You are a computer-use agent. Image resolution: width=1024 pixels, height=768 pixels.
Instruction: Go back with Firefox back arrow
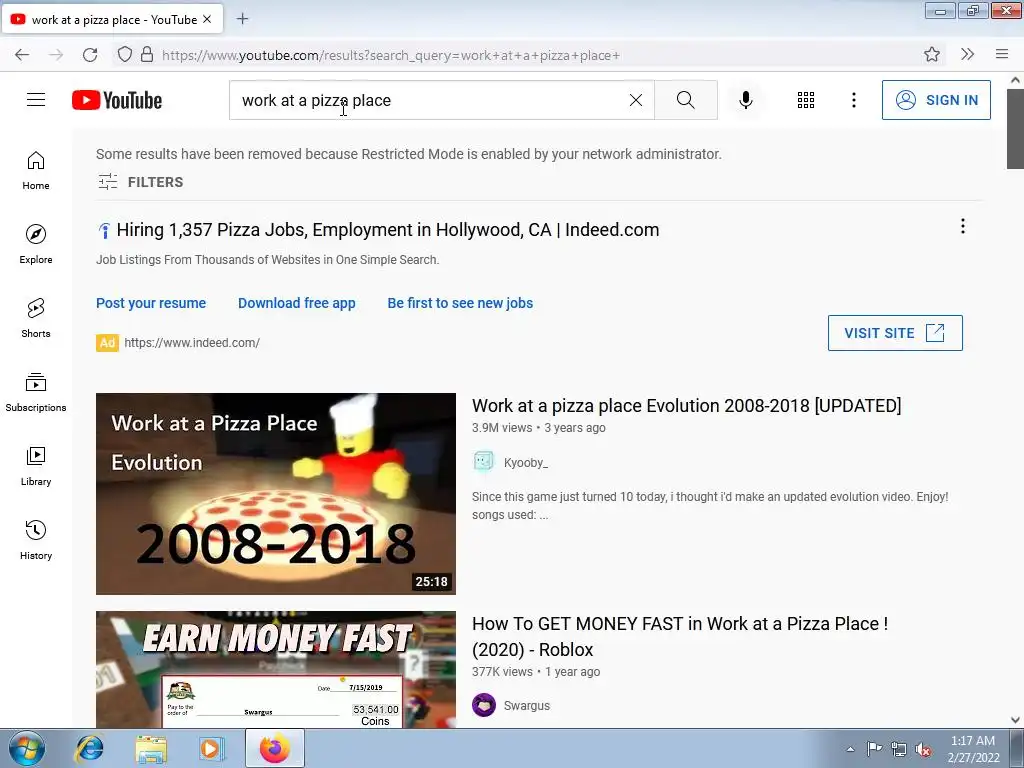[x=22, y=55]
